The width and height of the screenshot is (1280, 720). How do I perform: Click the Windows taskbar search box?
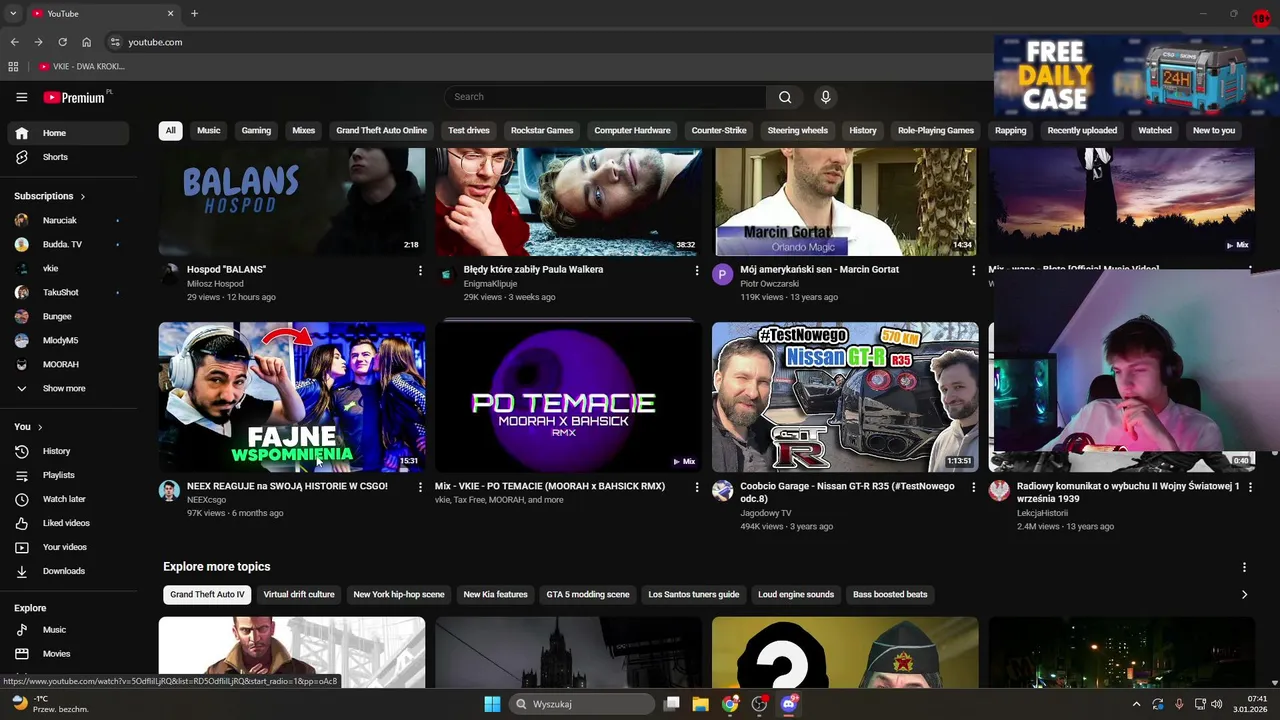pos(582,704)
